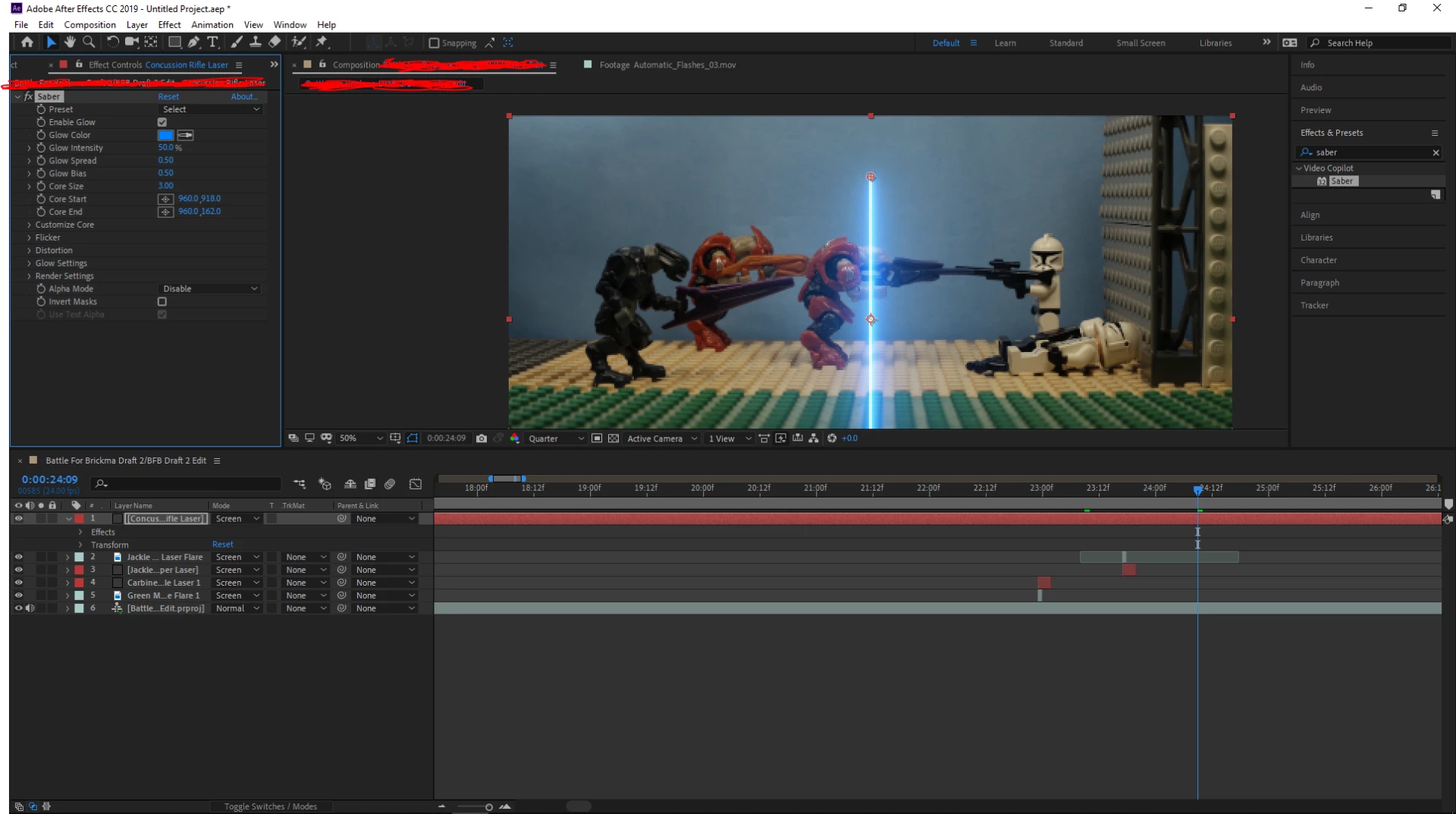1456x814 pixels.
Task: Toggle the Invert Masks checkbox
Action: (x=162, y=302)
